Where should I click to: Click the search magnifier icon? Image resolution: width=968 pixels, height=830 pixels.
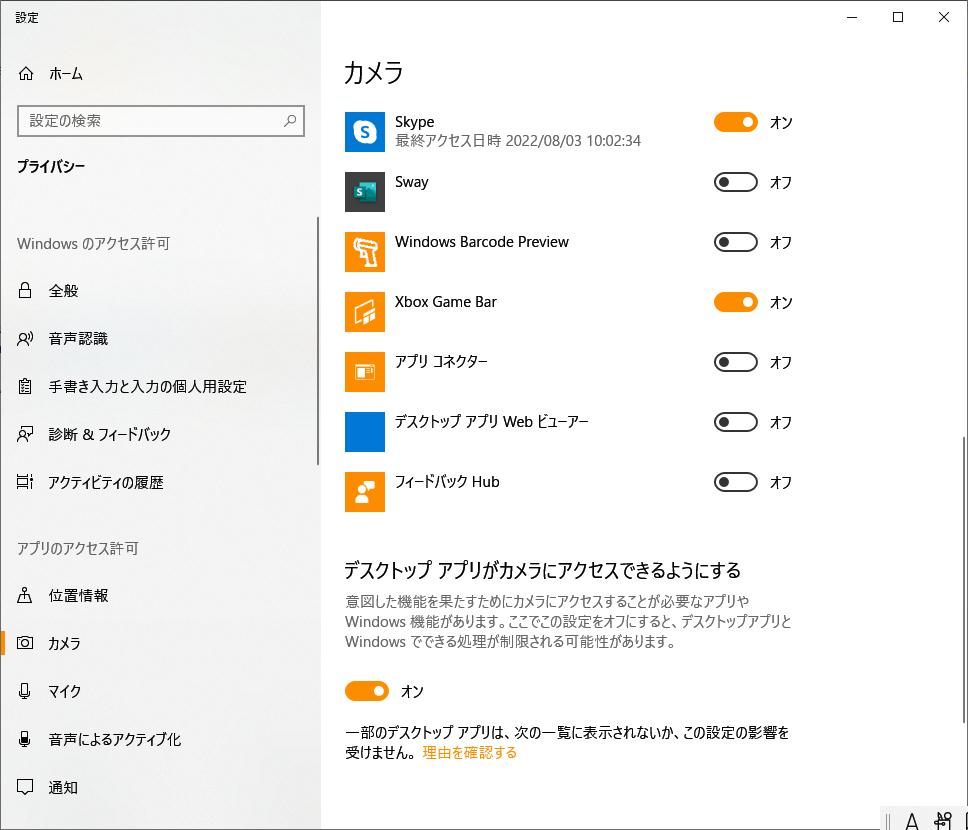coord(290,120)
